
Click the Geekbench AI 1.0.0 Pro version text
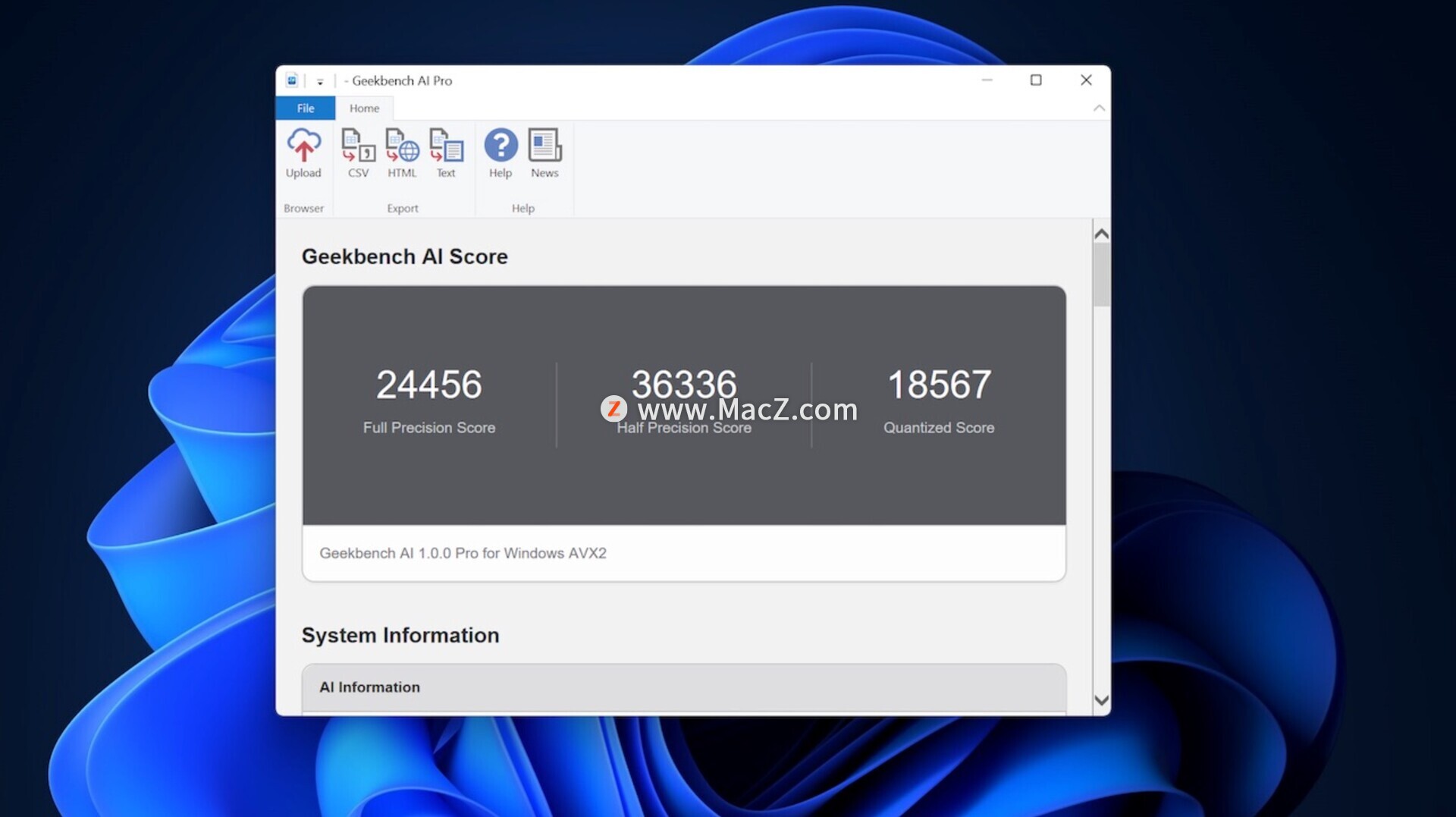pyautogui.click(x=463, y=553)
